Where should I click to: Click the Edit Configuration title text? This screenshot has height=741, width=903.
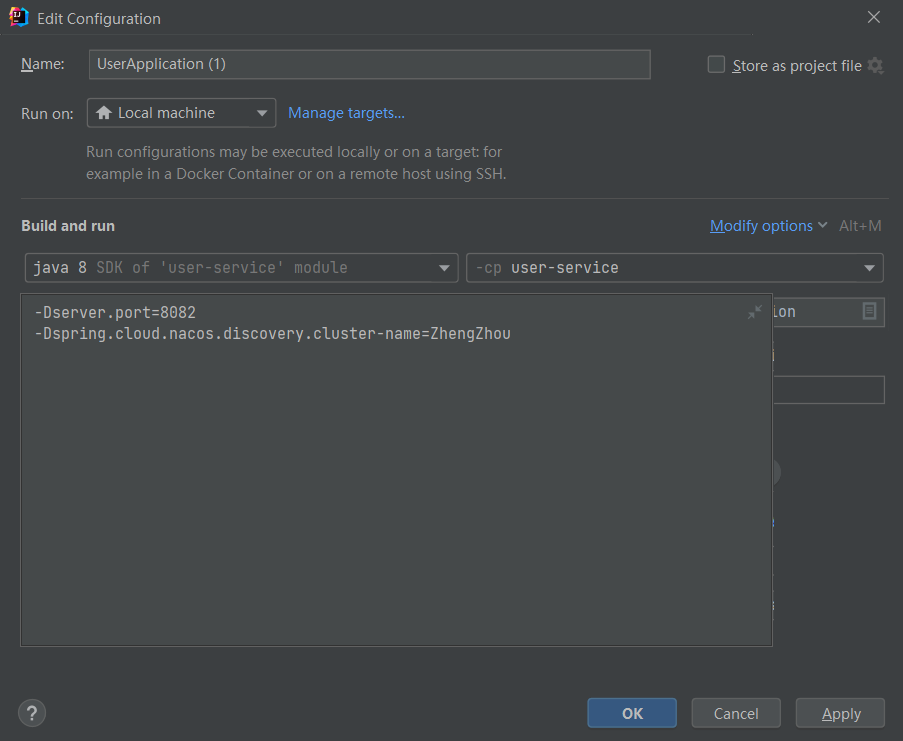click(99, 18)
